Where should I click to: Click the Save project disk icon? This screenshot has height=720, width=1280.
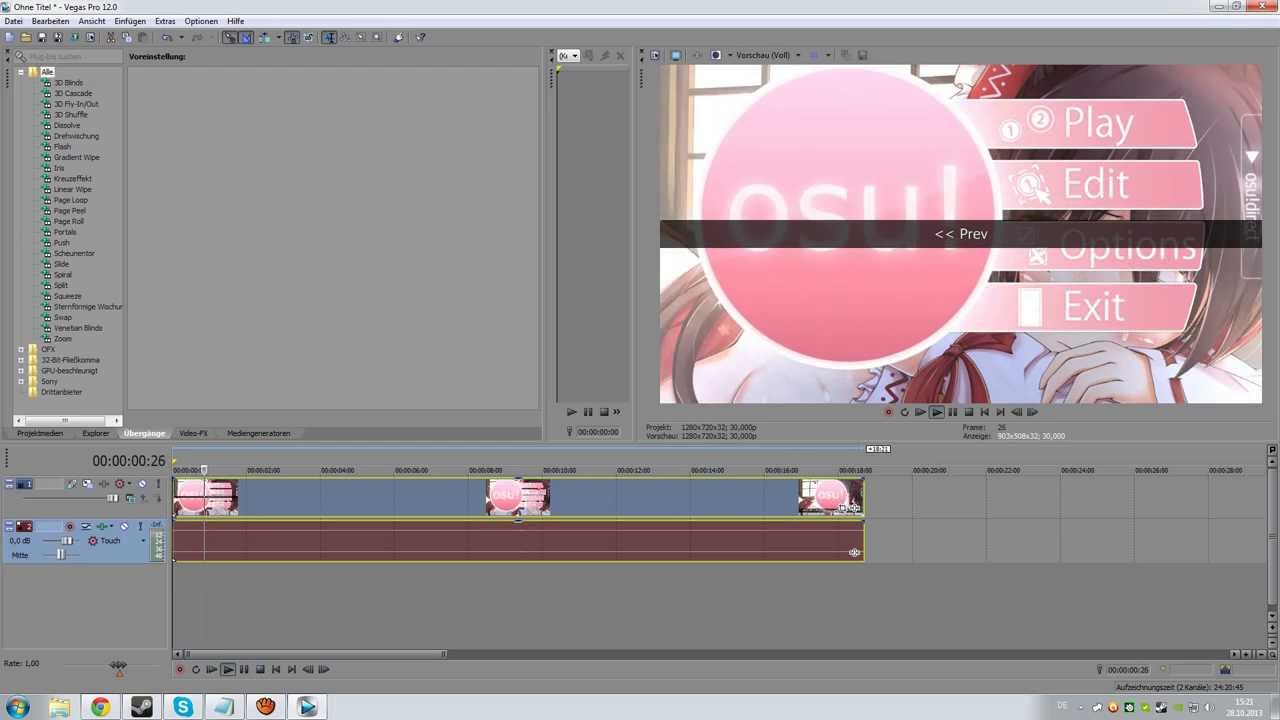pos(42,38)
